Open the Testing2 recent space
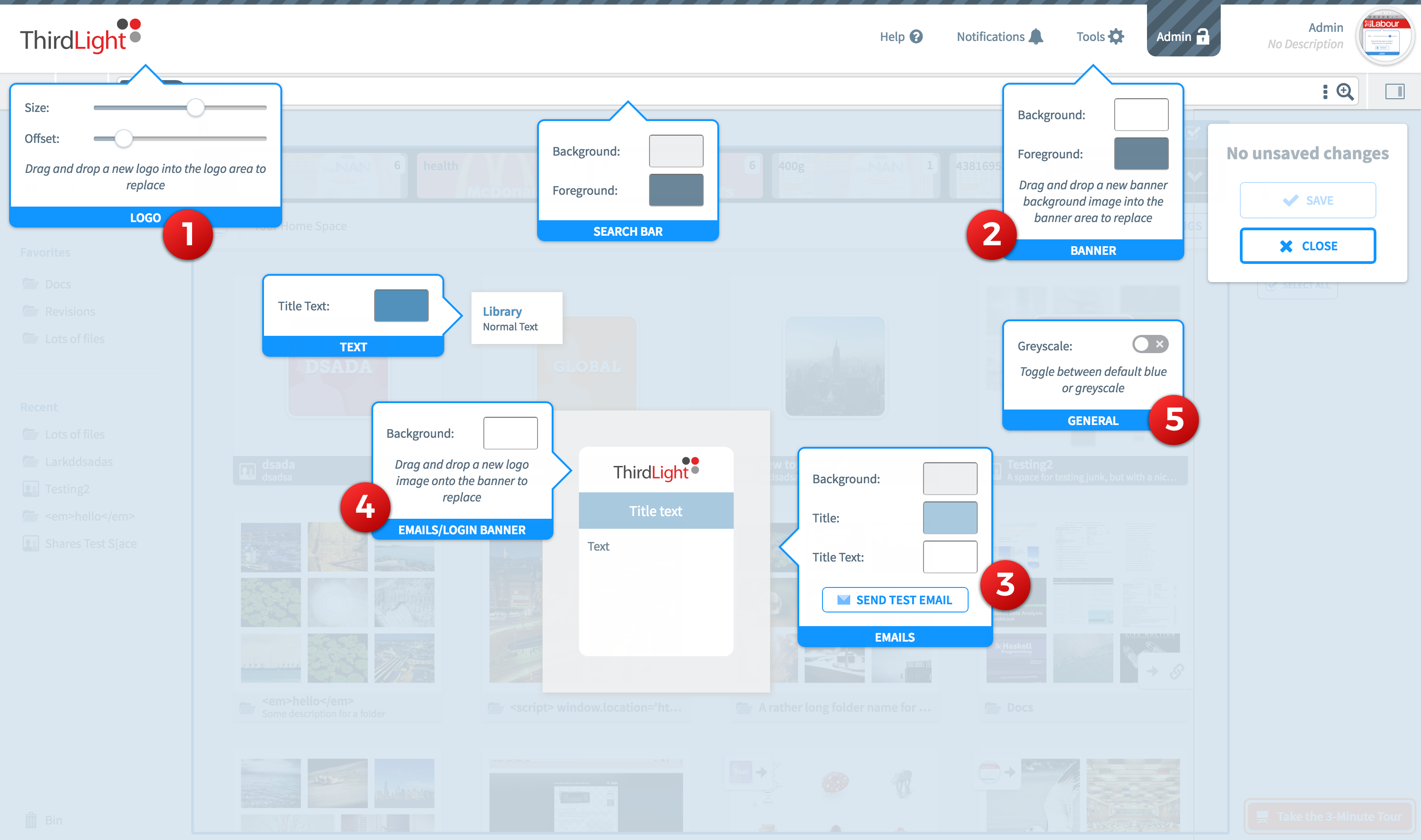This screenshot has width=1421, height=840. pos(56,489)
